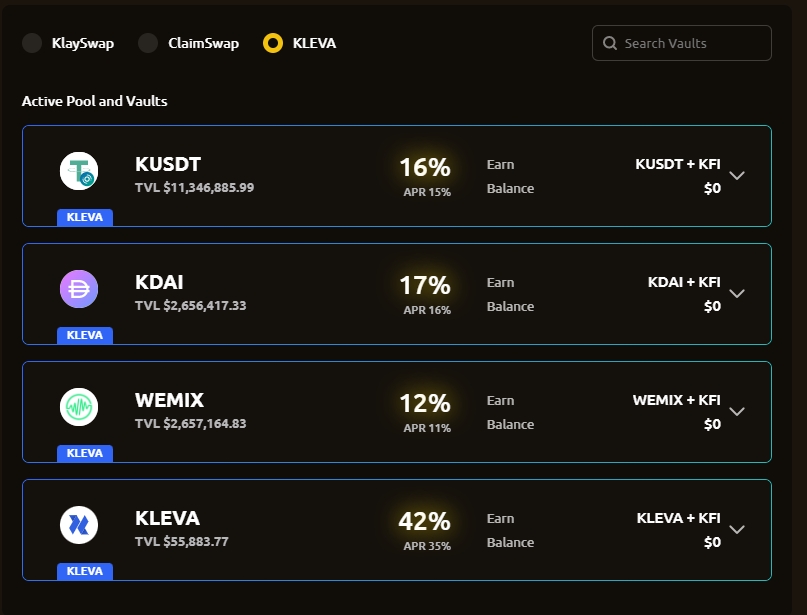Click the KUSDT Tether token icon
This screenshot has width=807, height=615.
[x=79, y=171]
